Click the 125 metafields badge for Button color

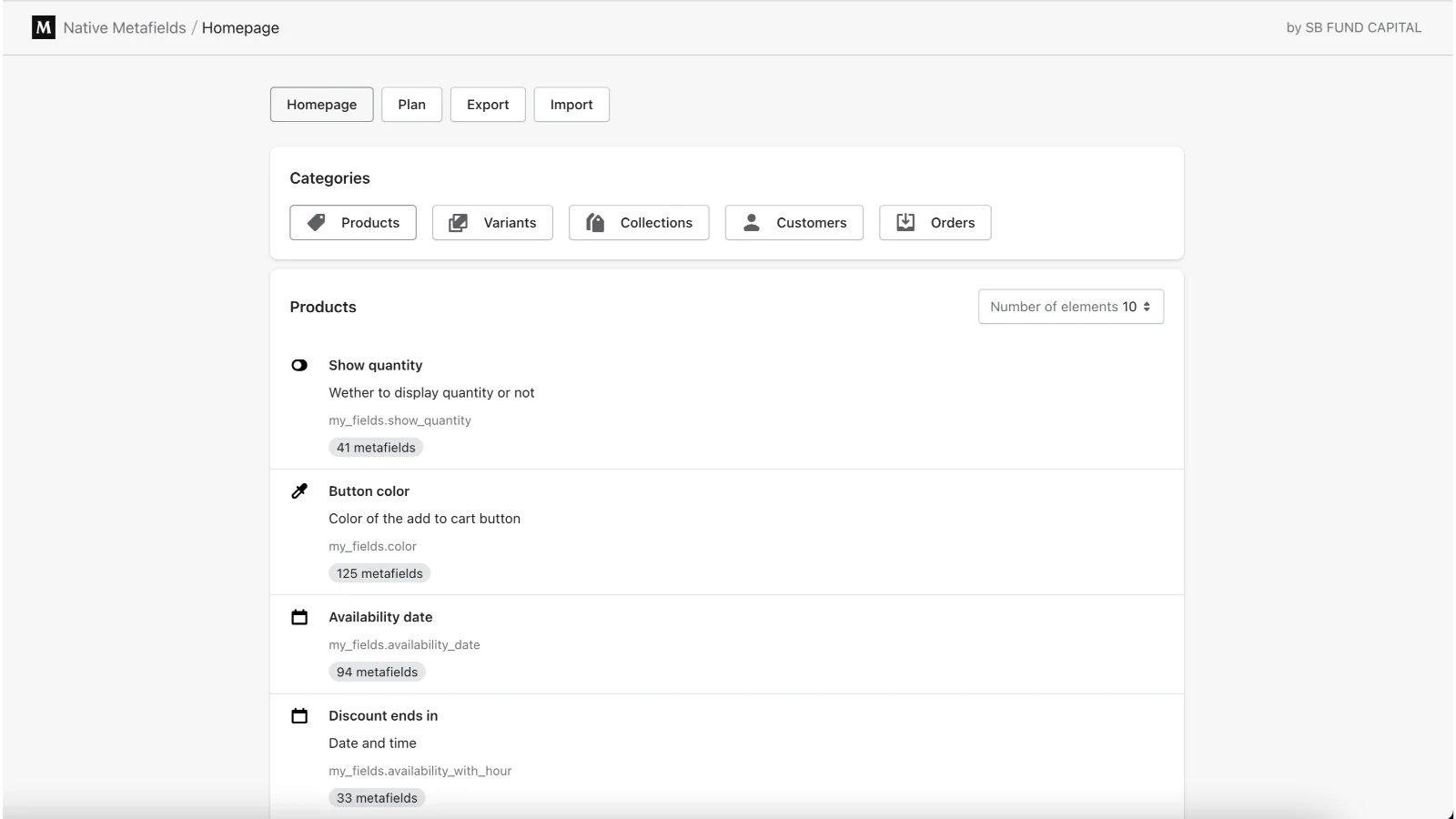point(379,572)
